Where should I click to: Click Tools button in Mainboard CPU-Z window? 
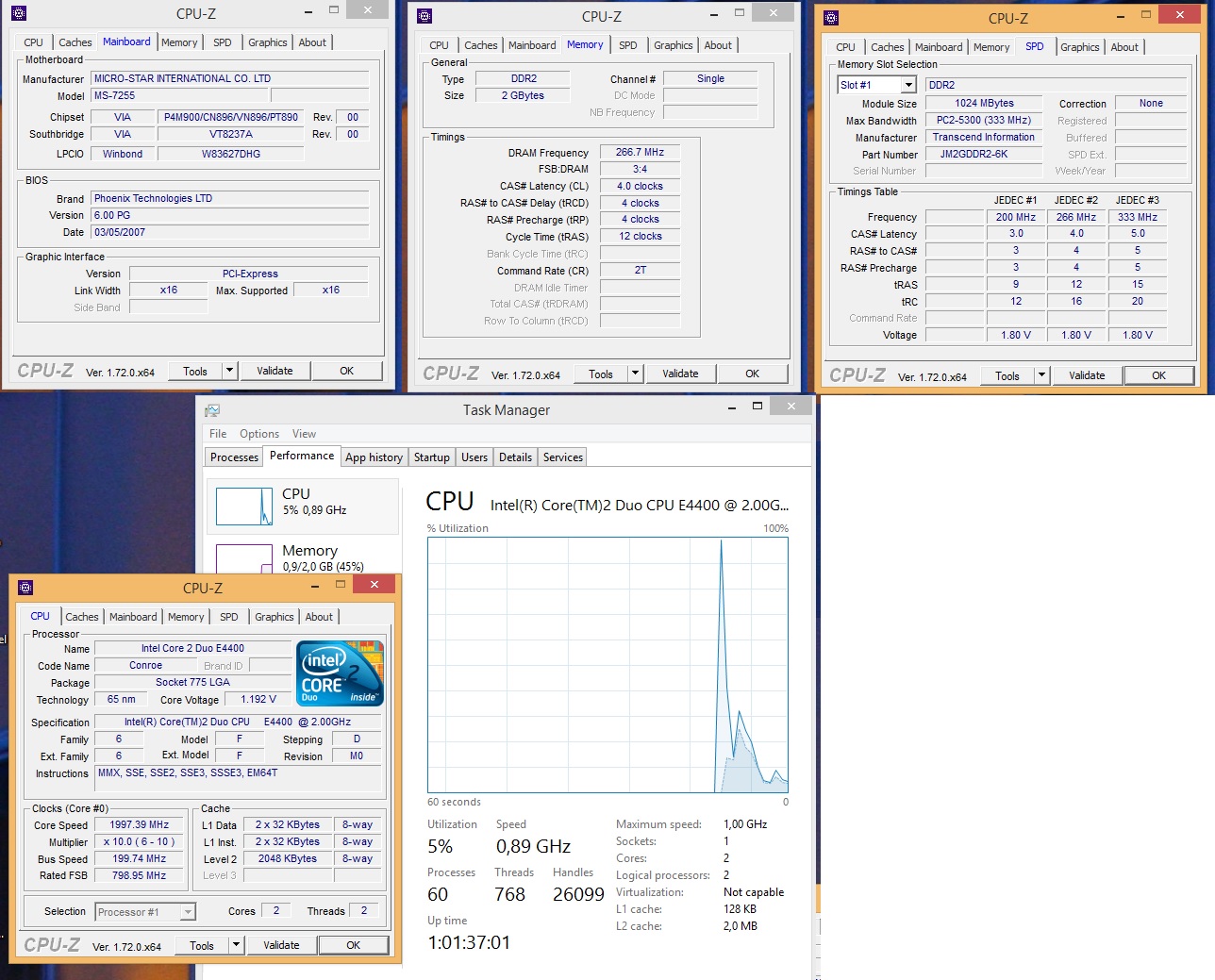pyautogui.click(x=195, y=371)
